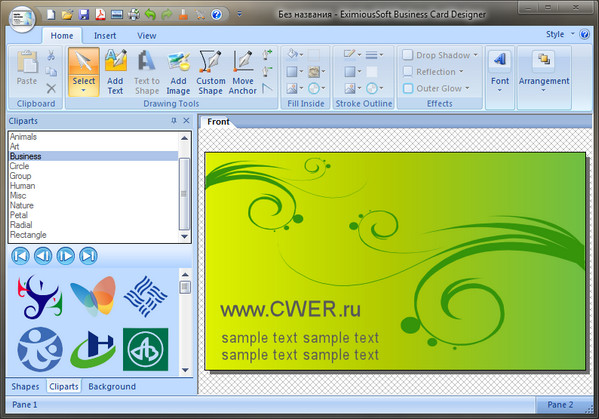
Task: Go to next clipart page
Action: 65,256
